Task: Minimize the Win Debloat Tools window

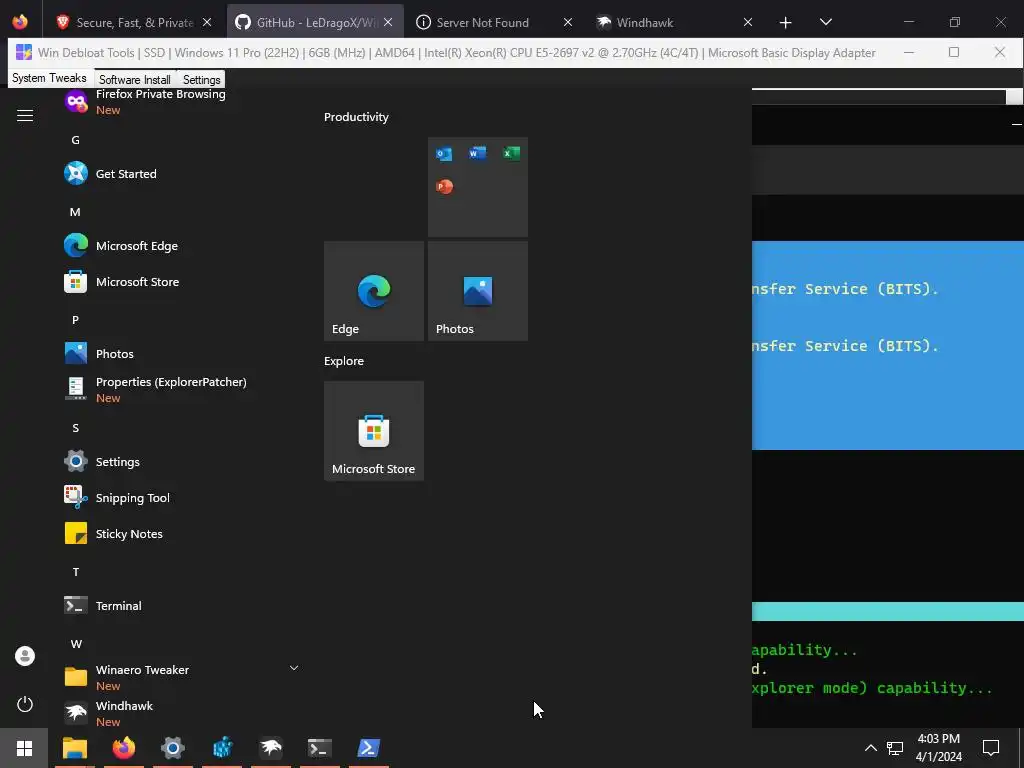Action: pos(908,52)
